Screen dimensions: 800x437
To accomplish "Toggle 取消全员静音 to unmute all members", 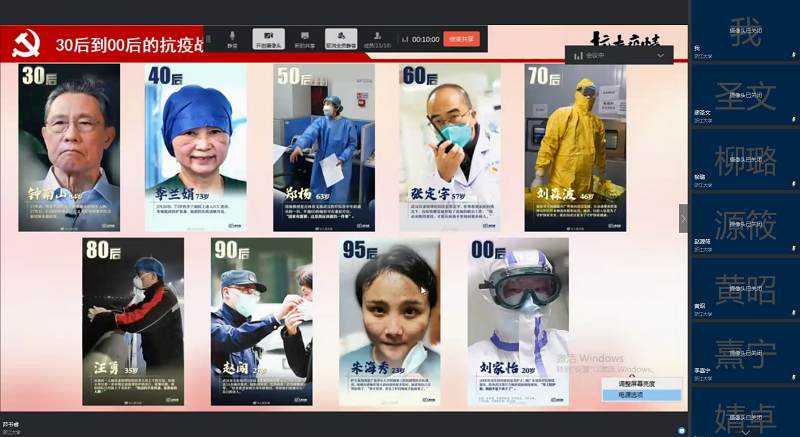I will coord(341,38).
